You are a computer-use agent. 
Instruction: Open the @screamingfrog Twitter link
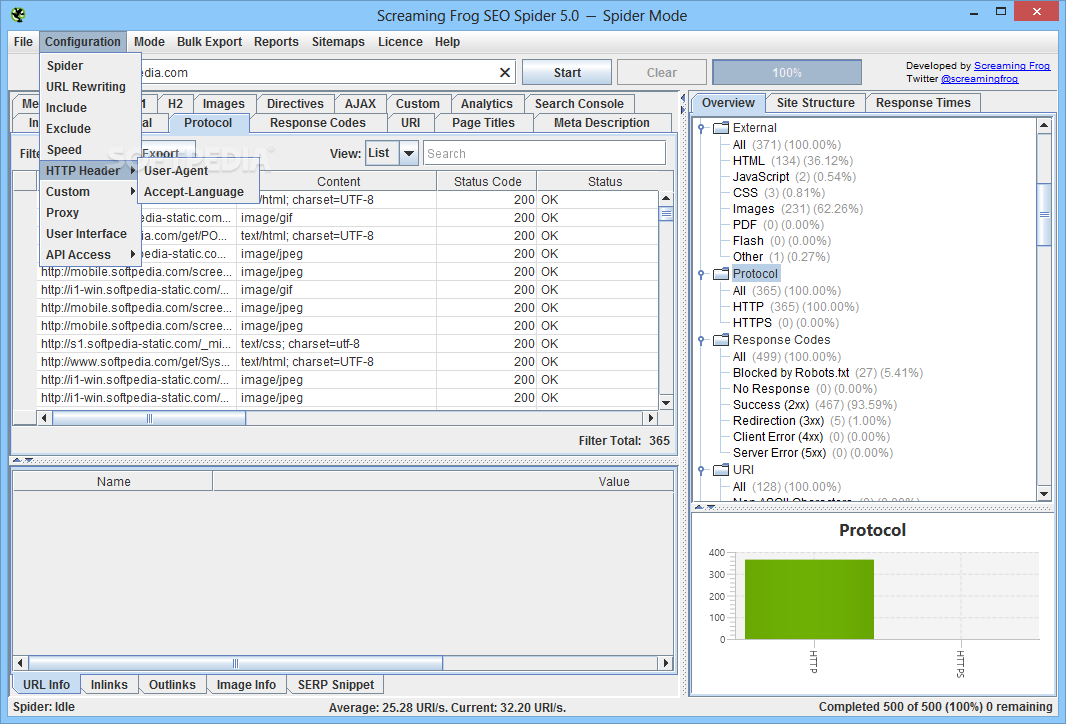tap(979, 79)
